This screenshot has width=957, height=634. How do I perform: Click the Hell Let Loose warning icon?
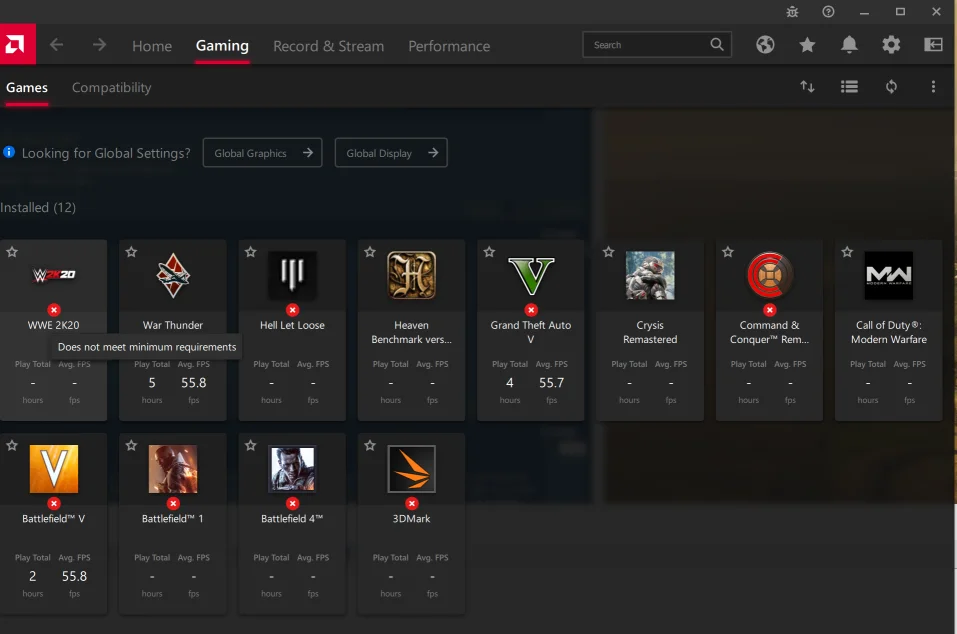click(x=292, y=310)
